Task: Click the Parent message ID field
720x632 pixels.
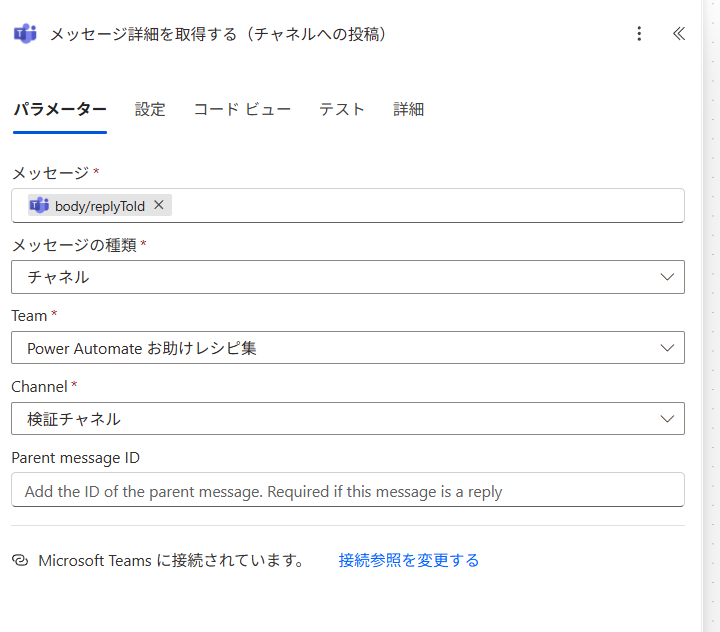Action: coord(348,490)
